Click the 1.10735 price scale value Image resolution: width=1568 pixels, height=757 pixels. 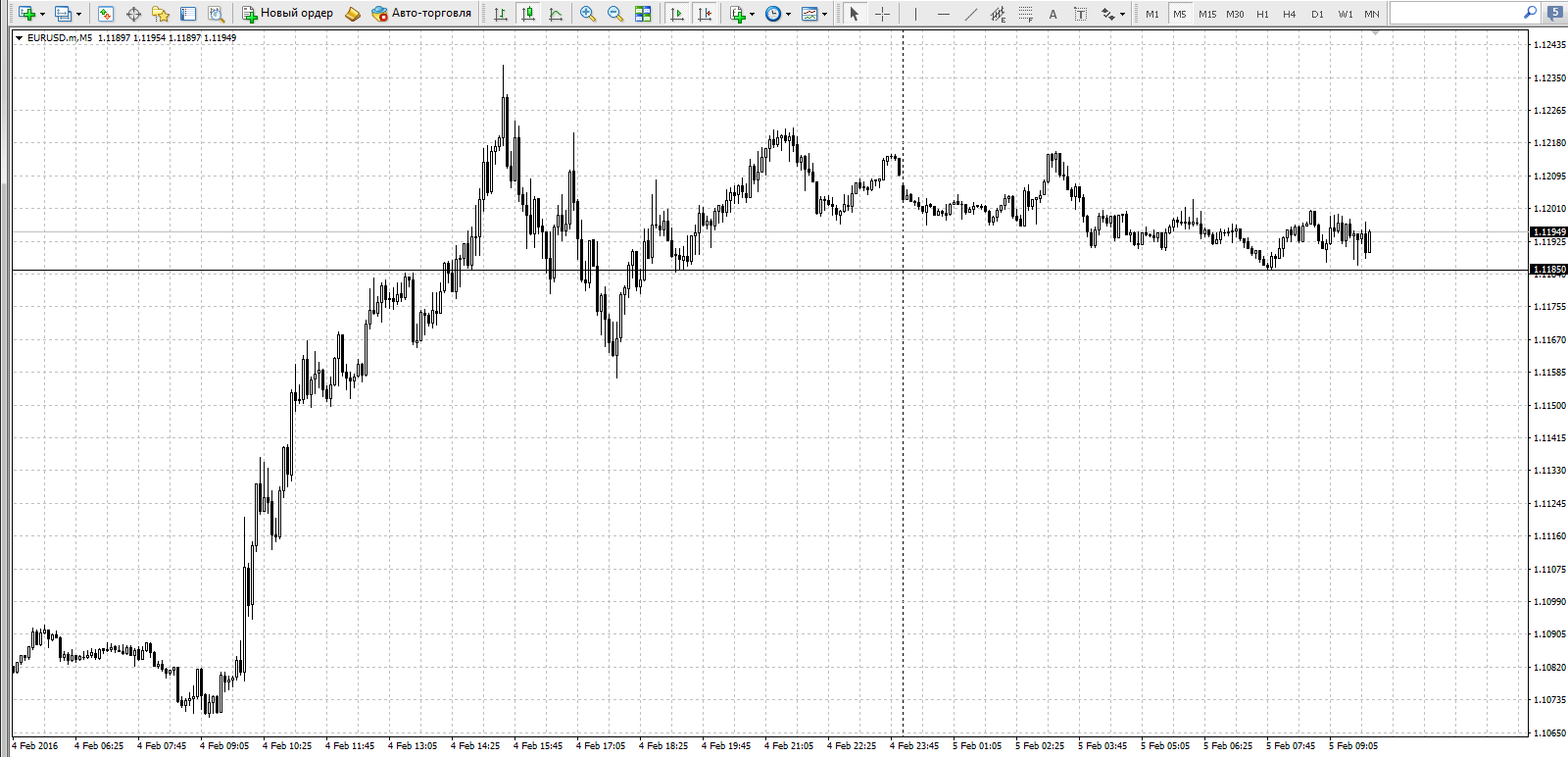click(x=1549, y=700)
